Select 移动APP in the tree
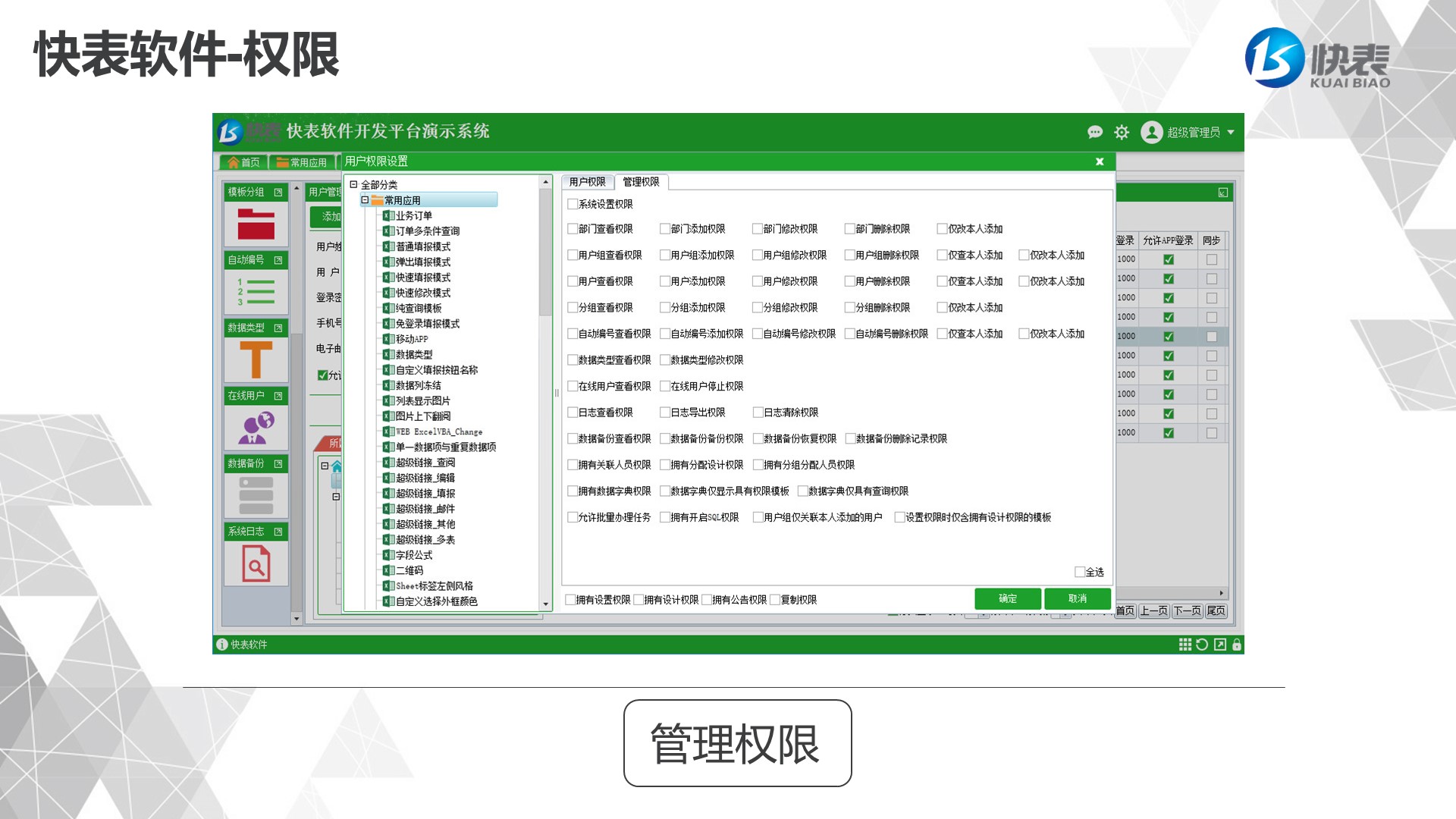Screen dimensions: 1456x819 [412, 339]
